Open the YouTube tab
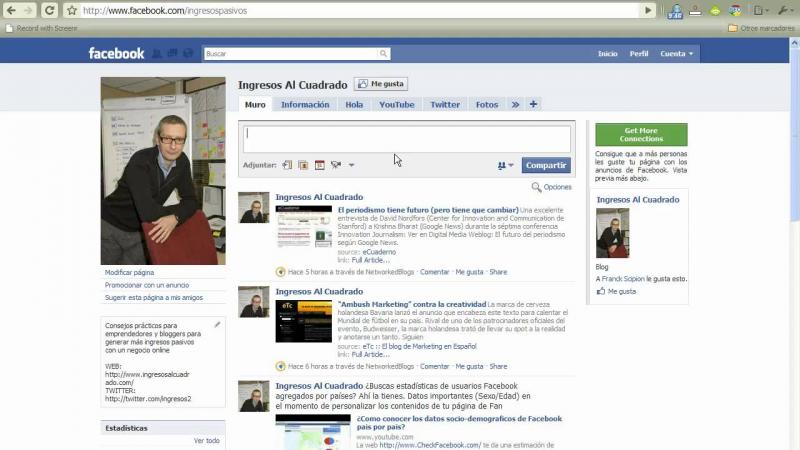 pyautogui.click(x=396, y=104)
